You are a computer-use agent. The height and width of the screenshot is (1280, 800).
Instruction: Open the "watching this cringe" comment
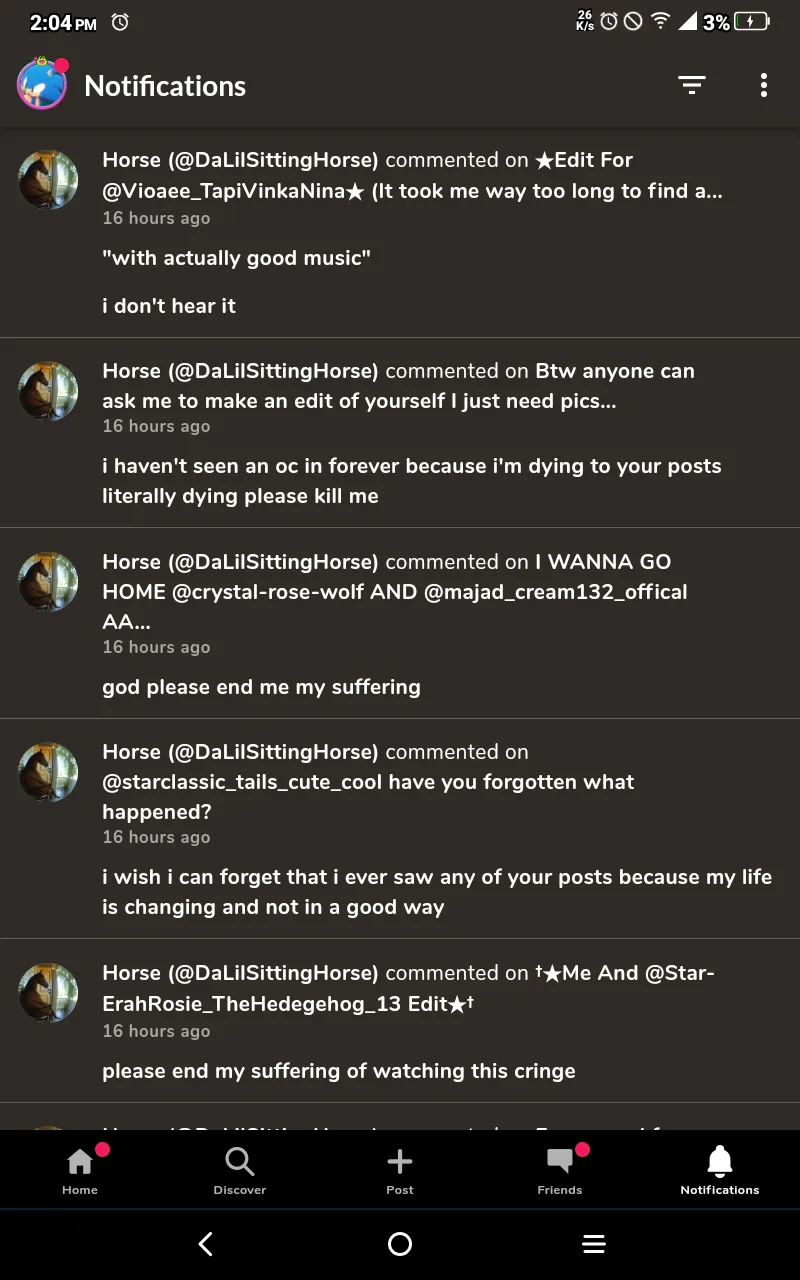338,1071
